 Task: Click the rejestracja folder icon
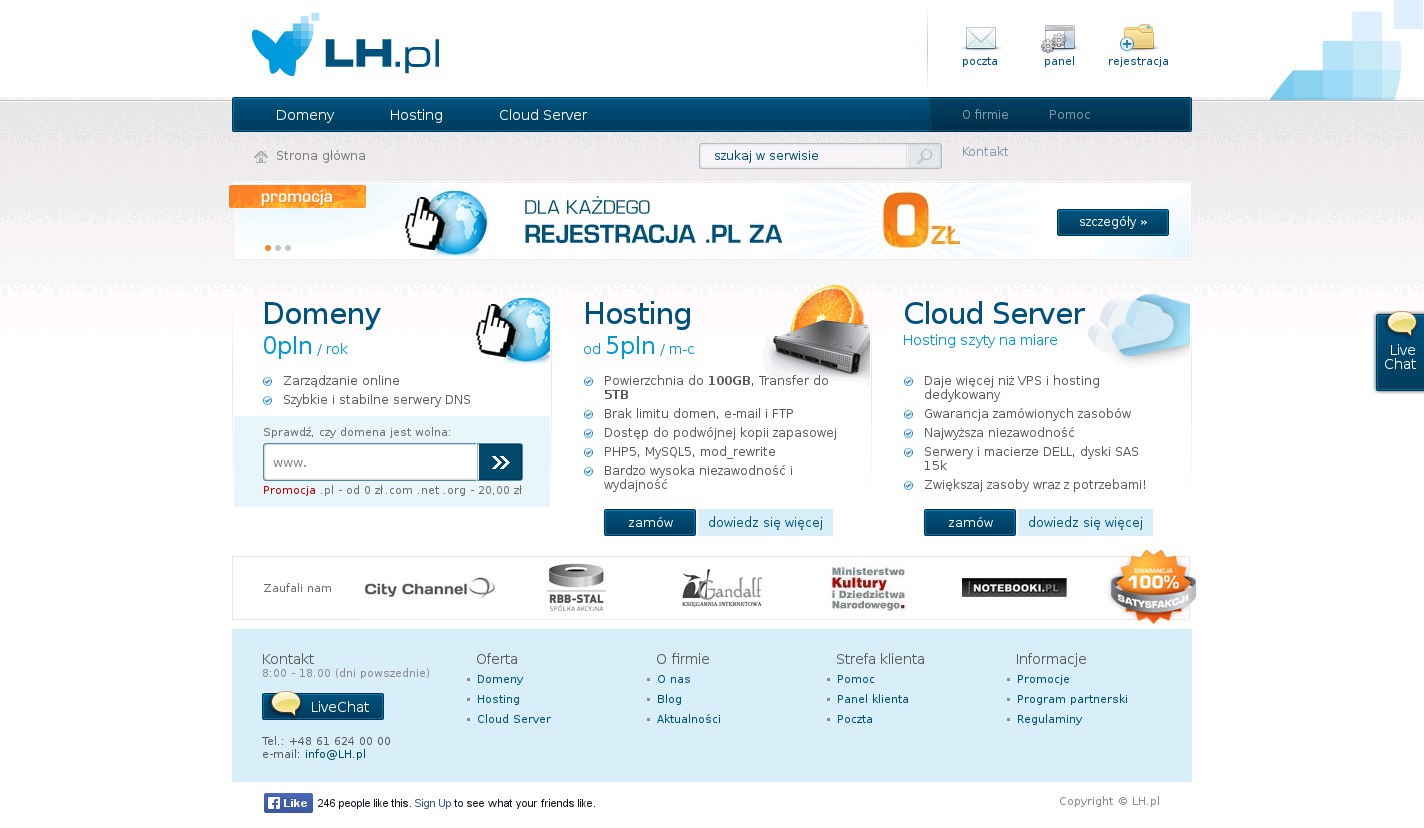[x=1137, y=38]
